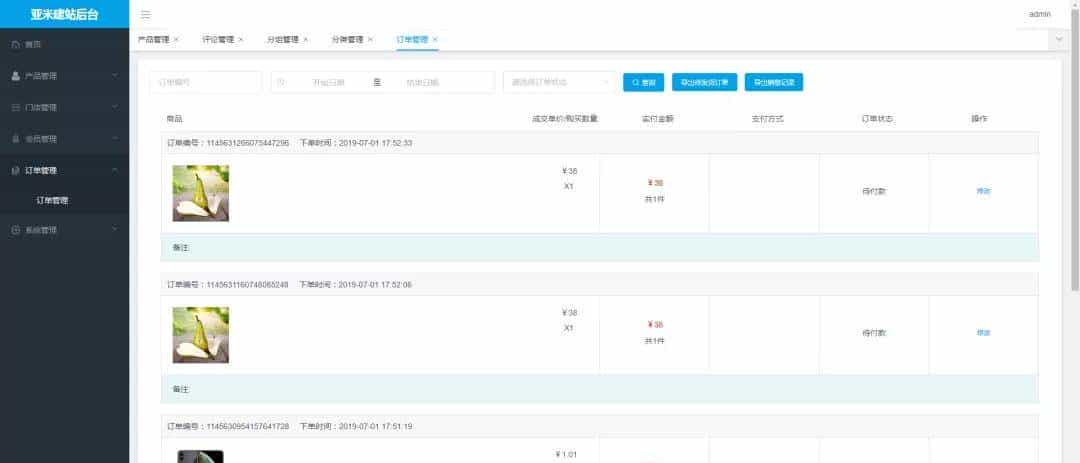Click the red ¥38 amount of order 17:52:06

[x=654, y=325]
